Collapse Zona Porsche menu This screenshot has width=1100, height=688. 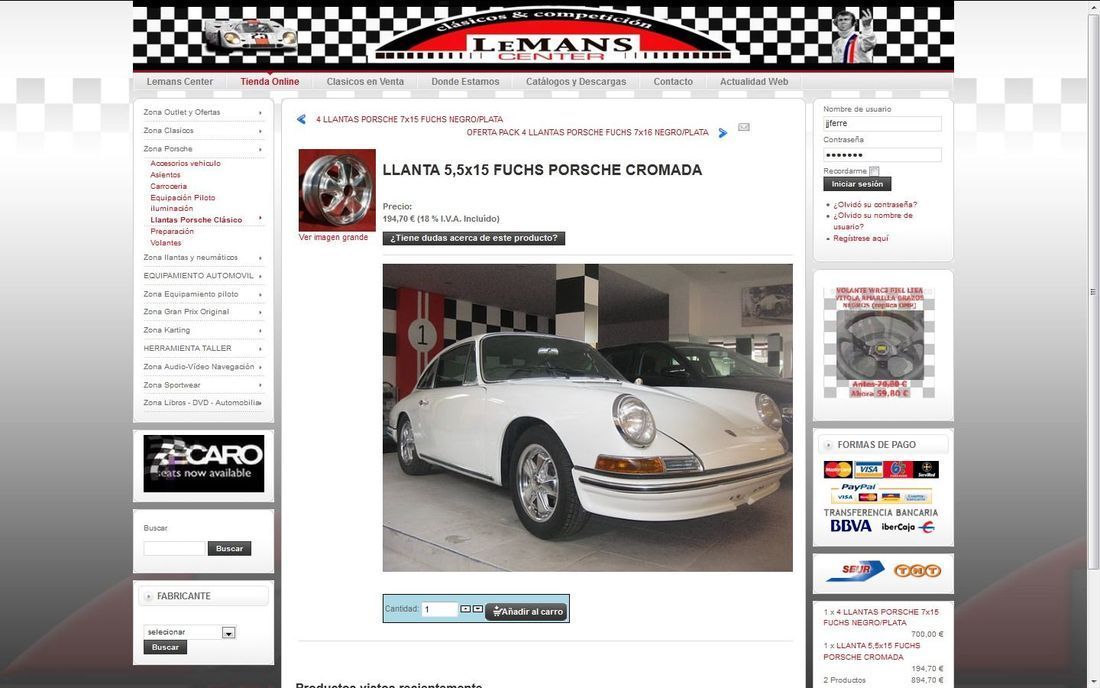click(x=203, y=149)
